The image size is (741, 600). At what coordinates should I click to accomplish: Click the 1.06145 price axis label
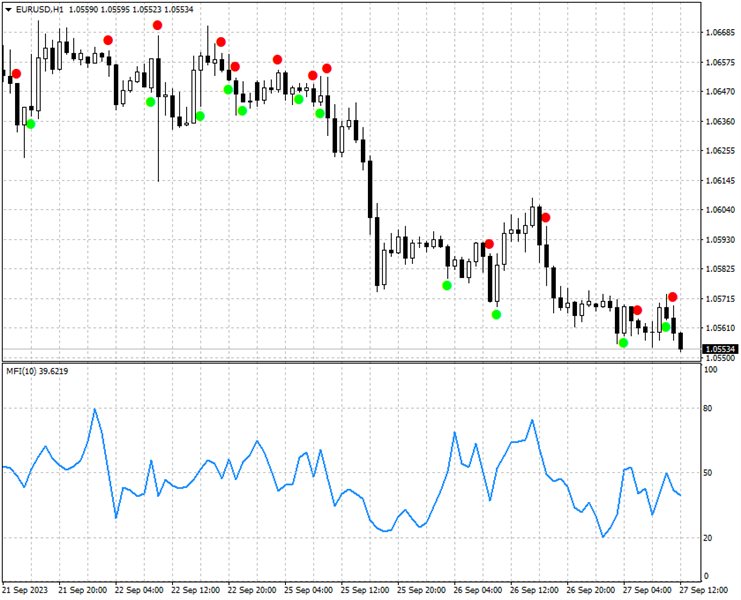click(720, 180)
